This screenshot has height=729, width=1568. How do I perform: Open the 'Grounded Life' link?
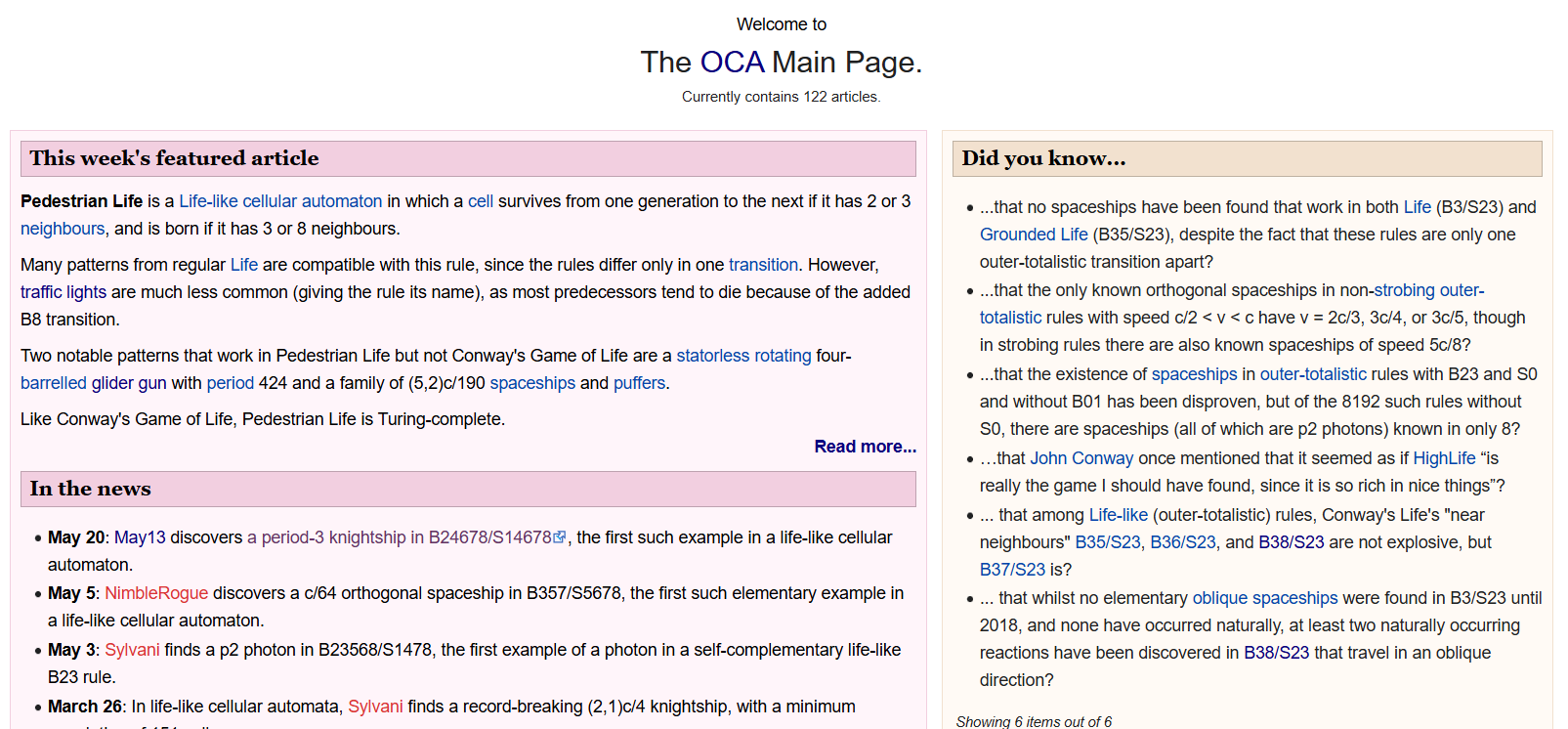(x=1034, y=235)
